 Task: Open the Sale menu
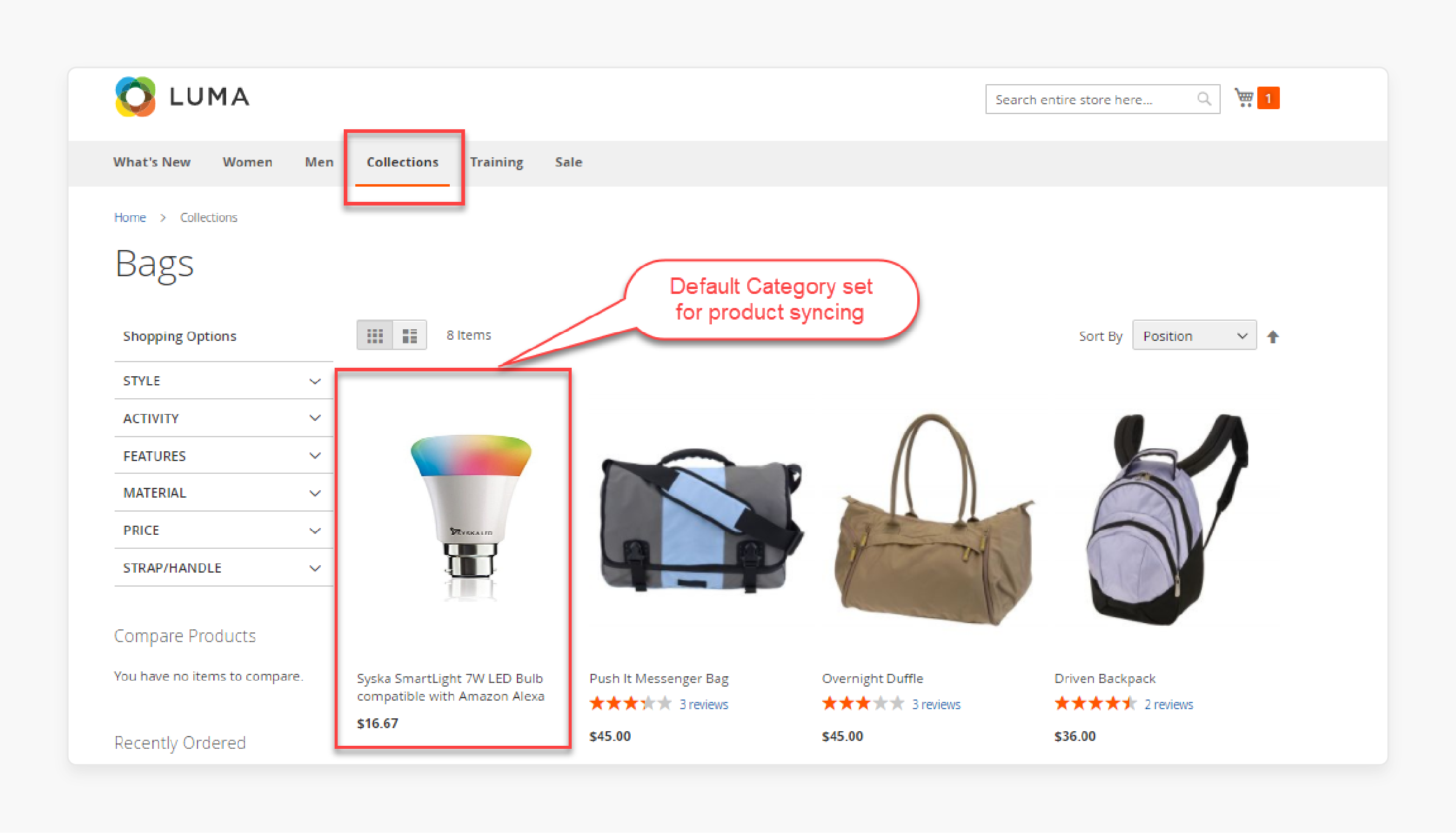(569, 162)
